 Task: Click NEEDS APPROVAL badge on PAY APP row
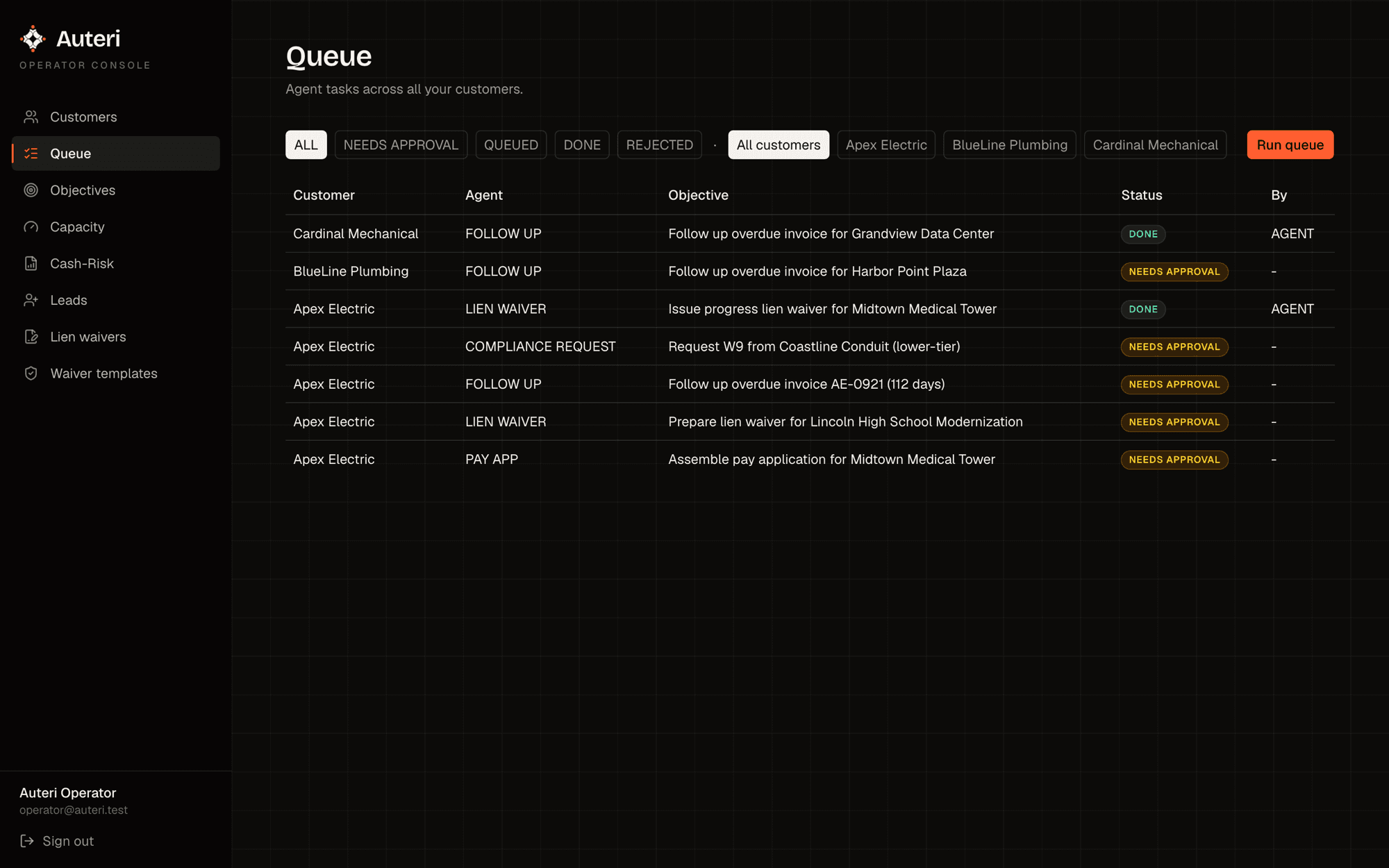(x=1174, y=460)
